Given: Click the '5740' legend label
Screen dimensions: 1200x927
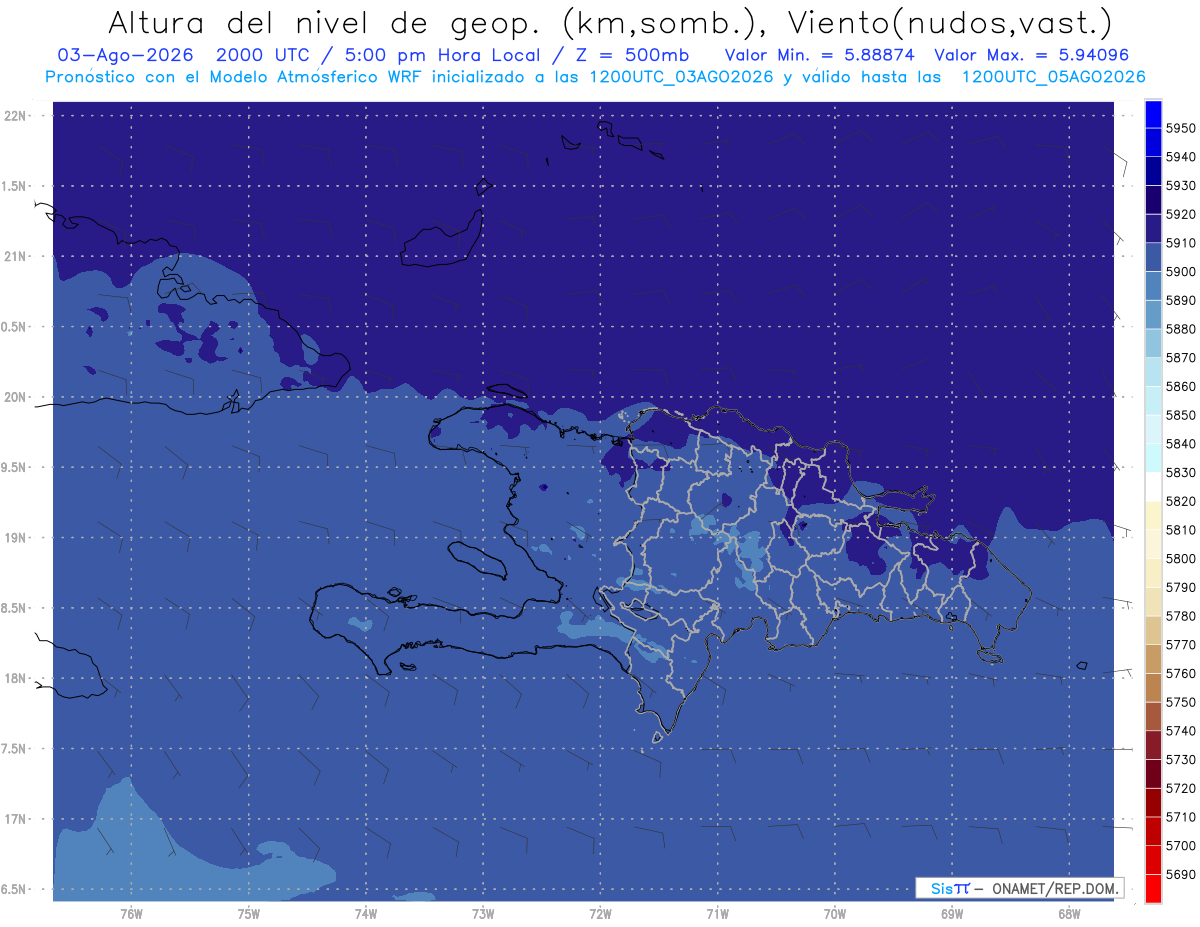Looking at the screenshot, I should [x=1180, y=730].
